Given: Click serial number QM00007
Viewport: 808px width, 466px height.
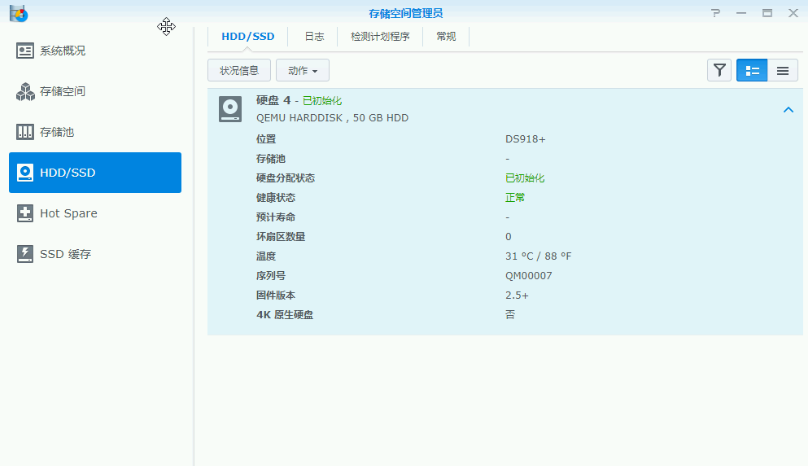Looking at the screenshot, I should point(528,276).
